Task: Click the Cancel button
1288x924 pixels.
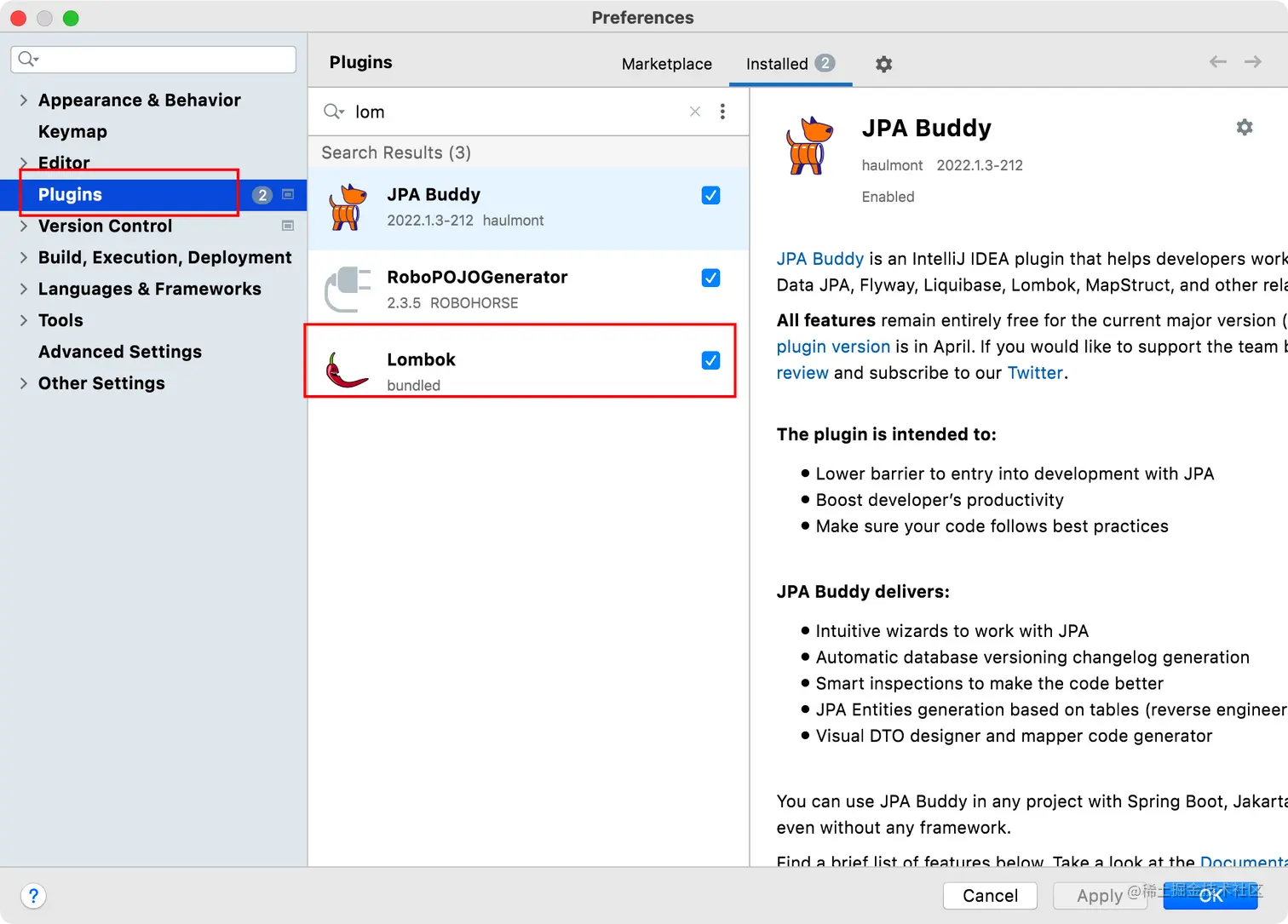Action: [990, 895]
